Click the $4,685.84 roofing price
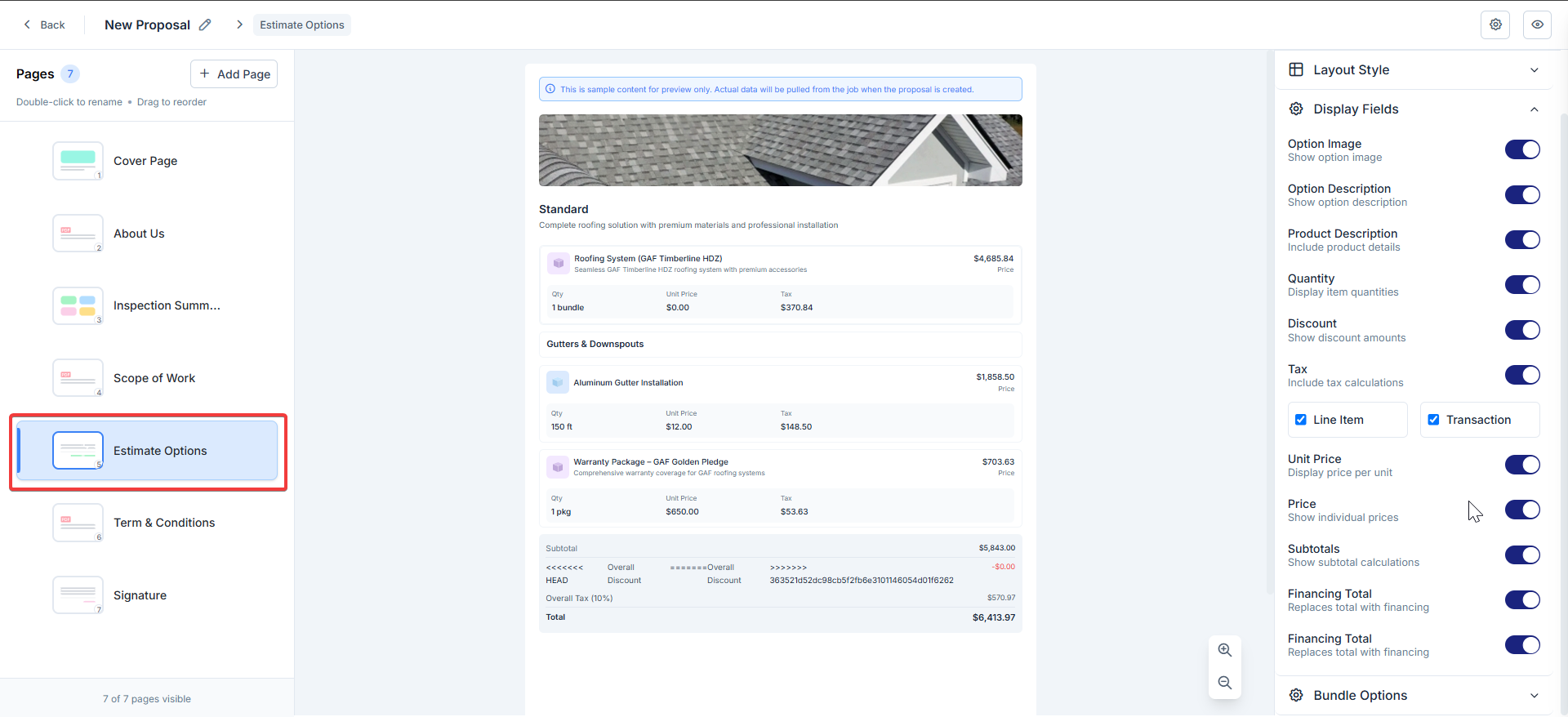This screenshot has width=1568, height=717. coord(993,258)
